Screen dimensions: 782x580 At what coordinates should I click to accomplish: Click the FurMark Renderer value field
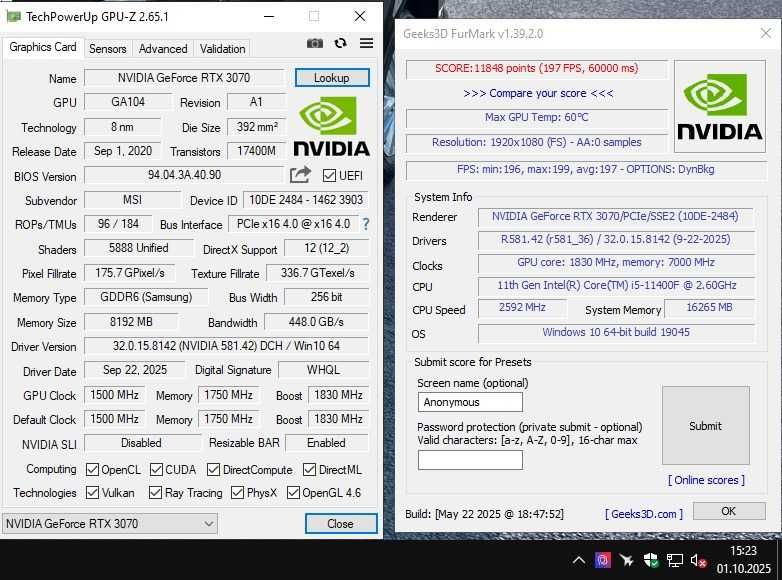[615, 216]
